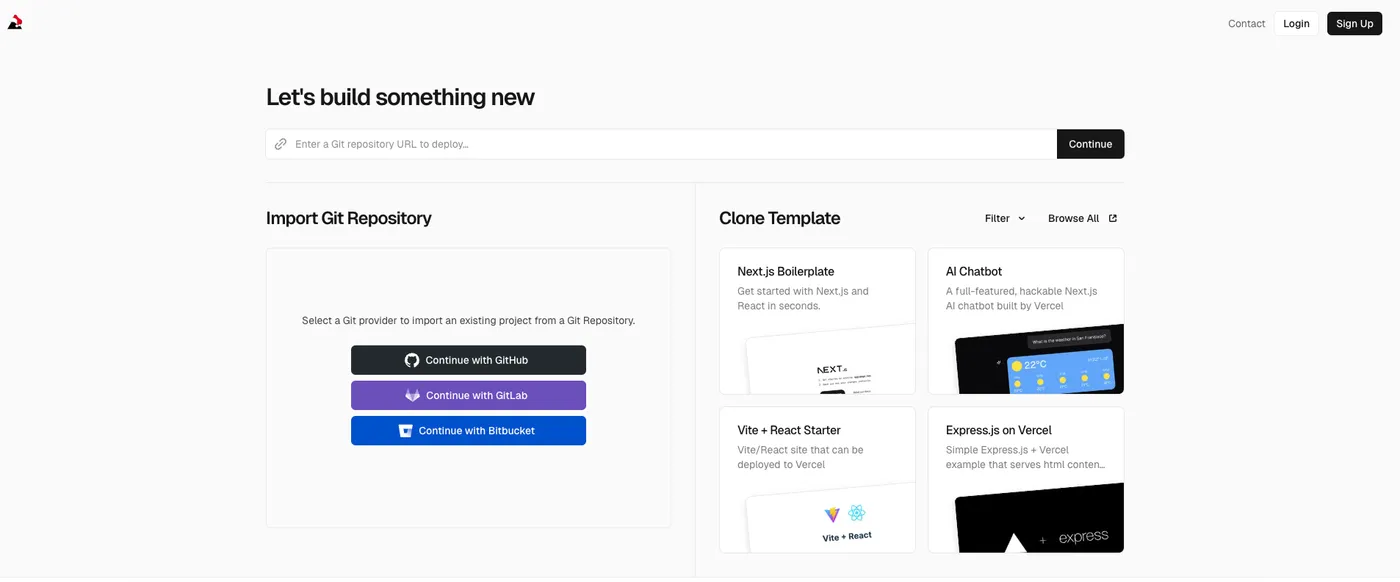1400x582 pixels.
Task: Click the Vite logo in template preview
Action: [x=832, y=514]
